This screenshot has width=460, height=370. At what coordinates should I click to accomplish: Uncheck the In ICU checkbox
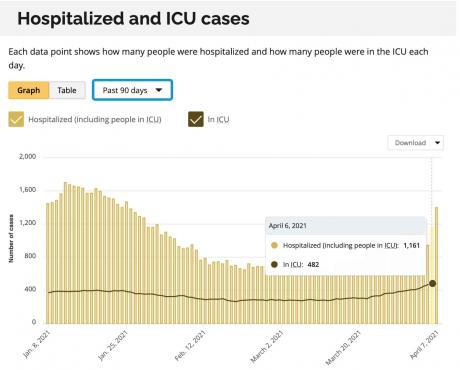coord(196,119)
